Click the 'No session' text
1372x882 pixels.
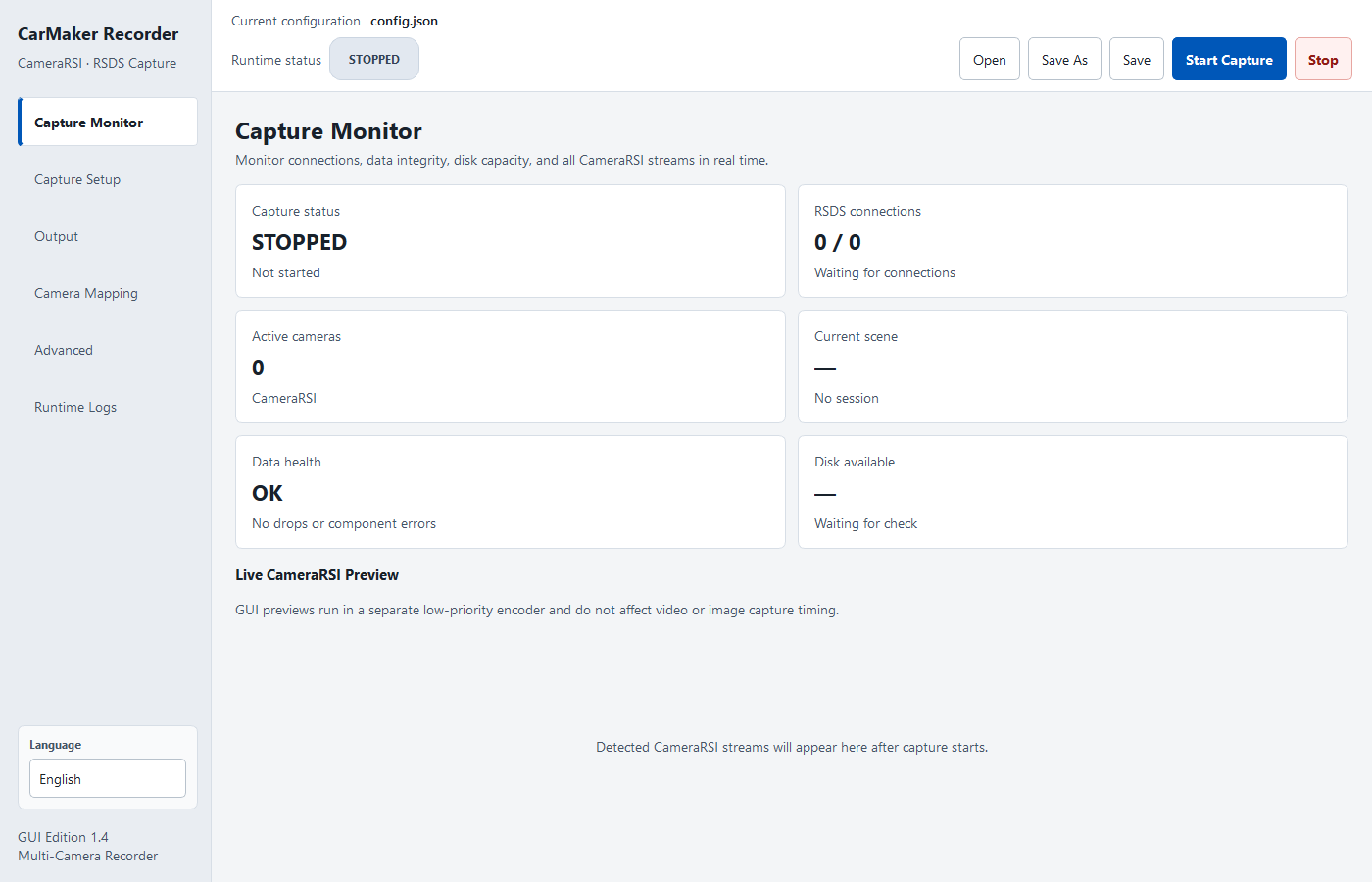(847, 398)
